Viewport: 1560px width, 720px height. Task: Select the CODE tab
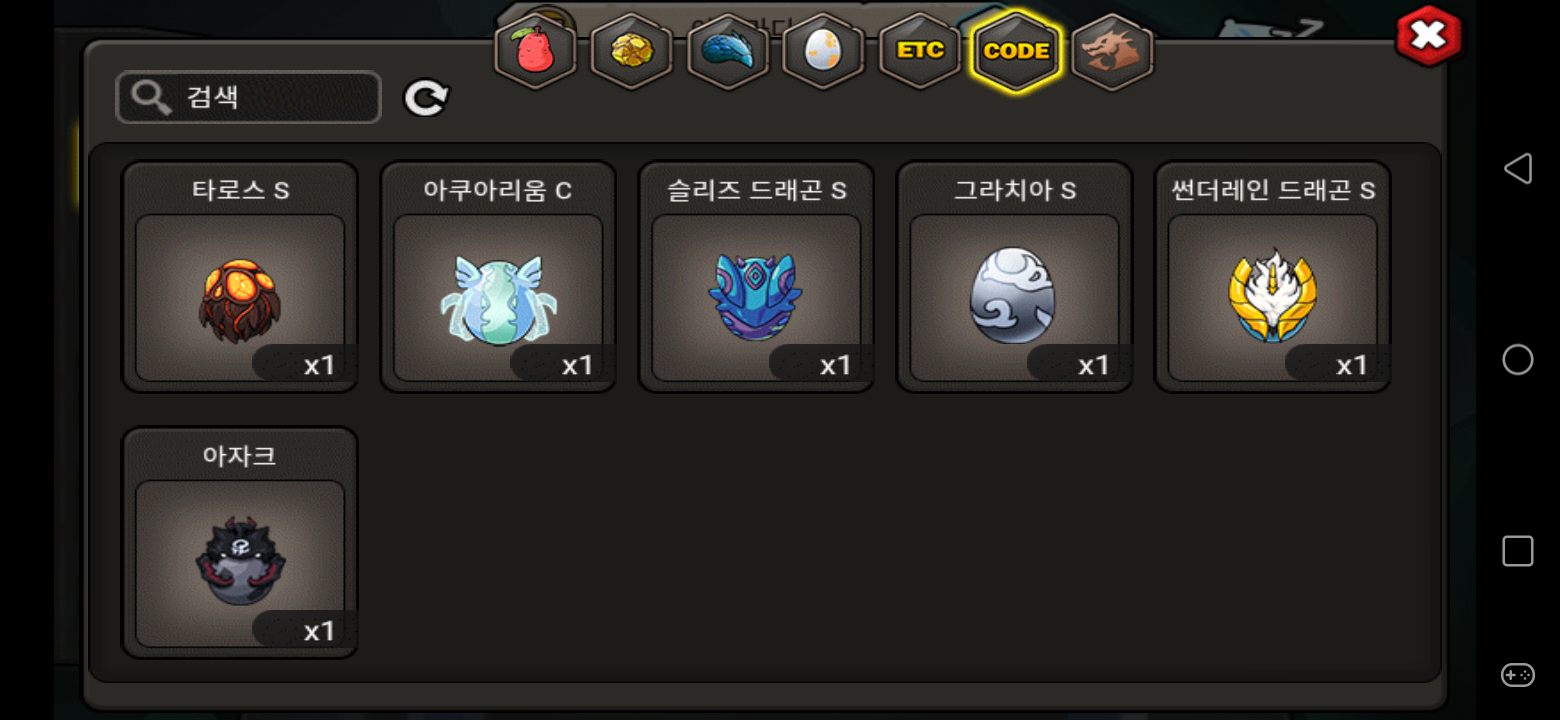(1016, 52)
